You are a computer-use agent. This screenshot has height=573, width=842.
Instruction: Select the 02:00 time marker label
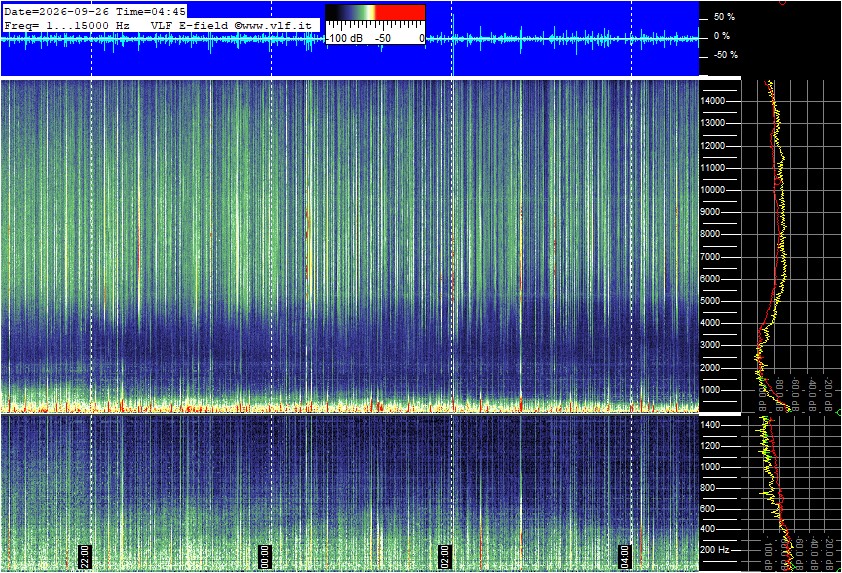coord(445,556)
